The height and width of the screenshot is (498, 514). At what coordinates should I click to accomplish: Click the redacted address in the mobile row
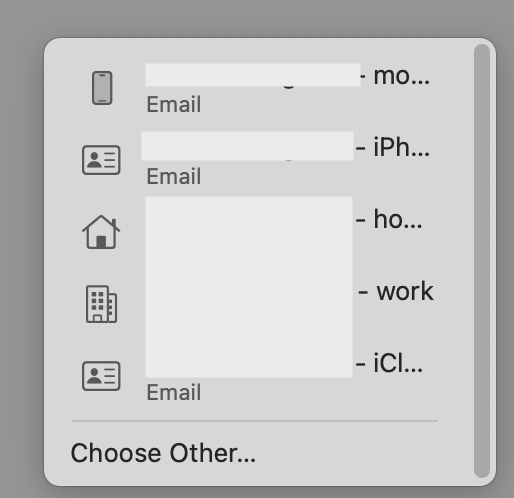253,75
